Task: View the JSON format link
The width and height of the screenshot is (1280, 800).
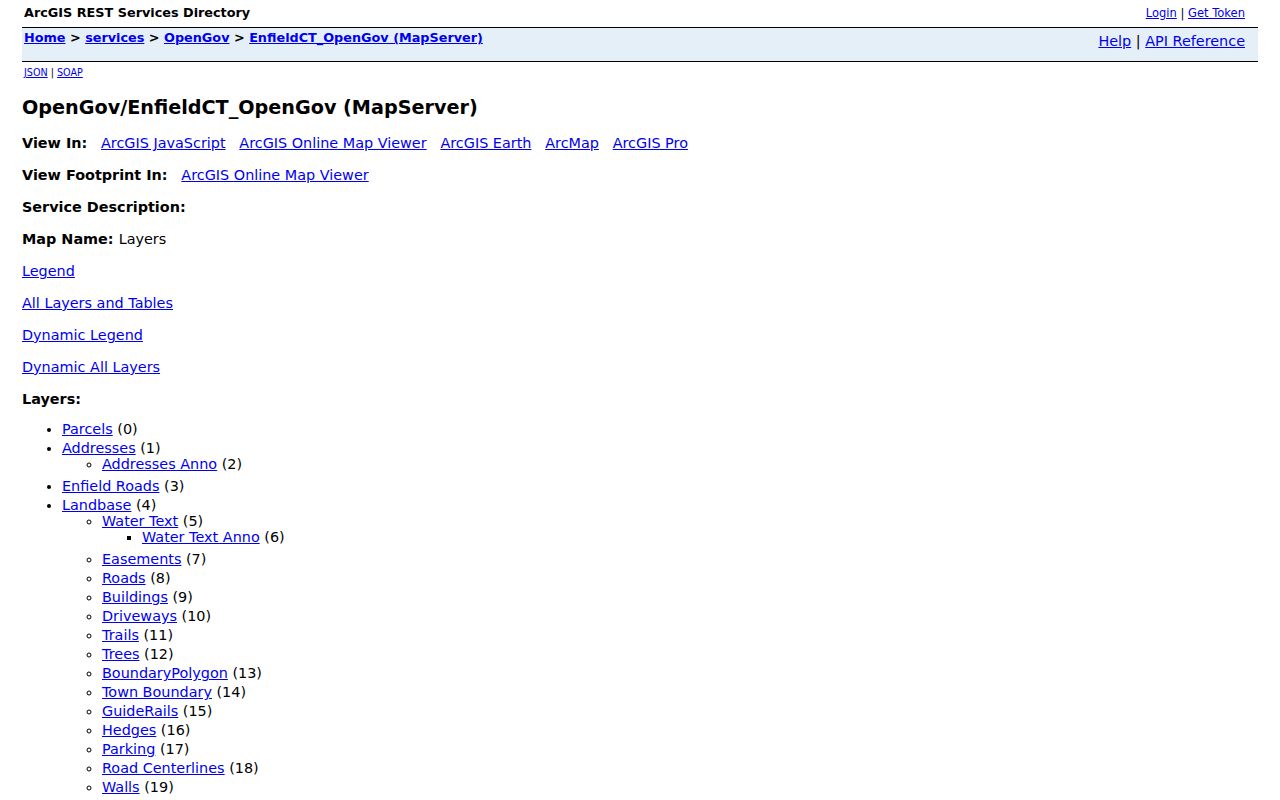Action: click(x=36, y=73)
